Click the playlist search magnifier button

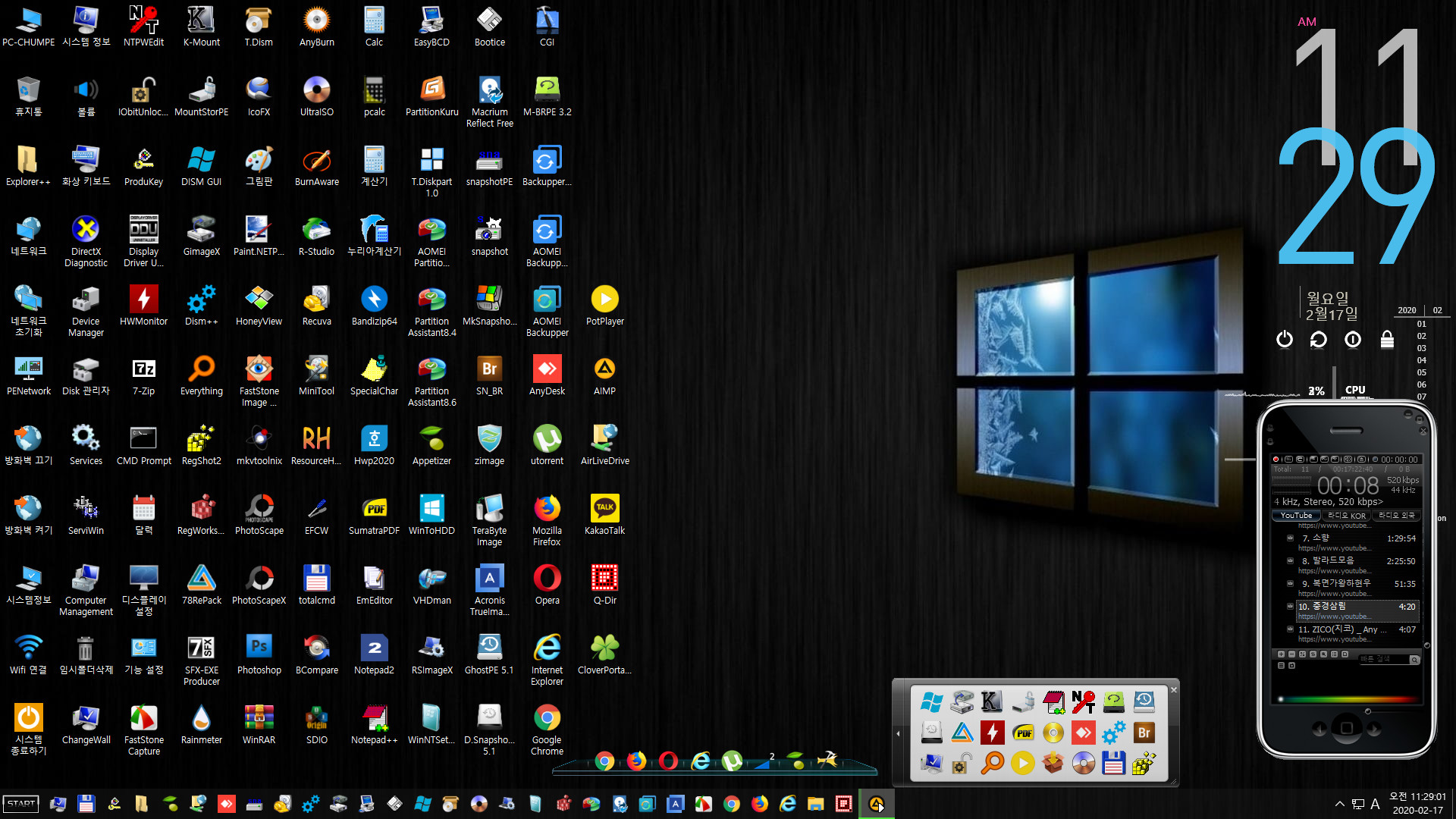(1414, 660)
